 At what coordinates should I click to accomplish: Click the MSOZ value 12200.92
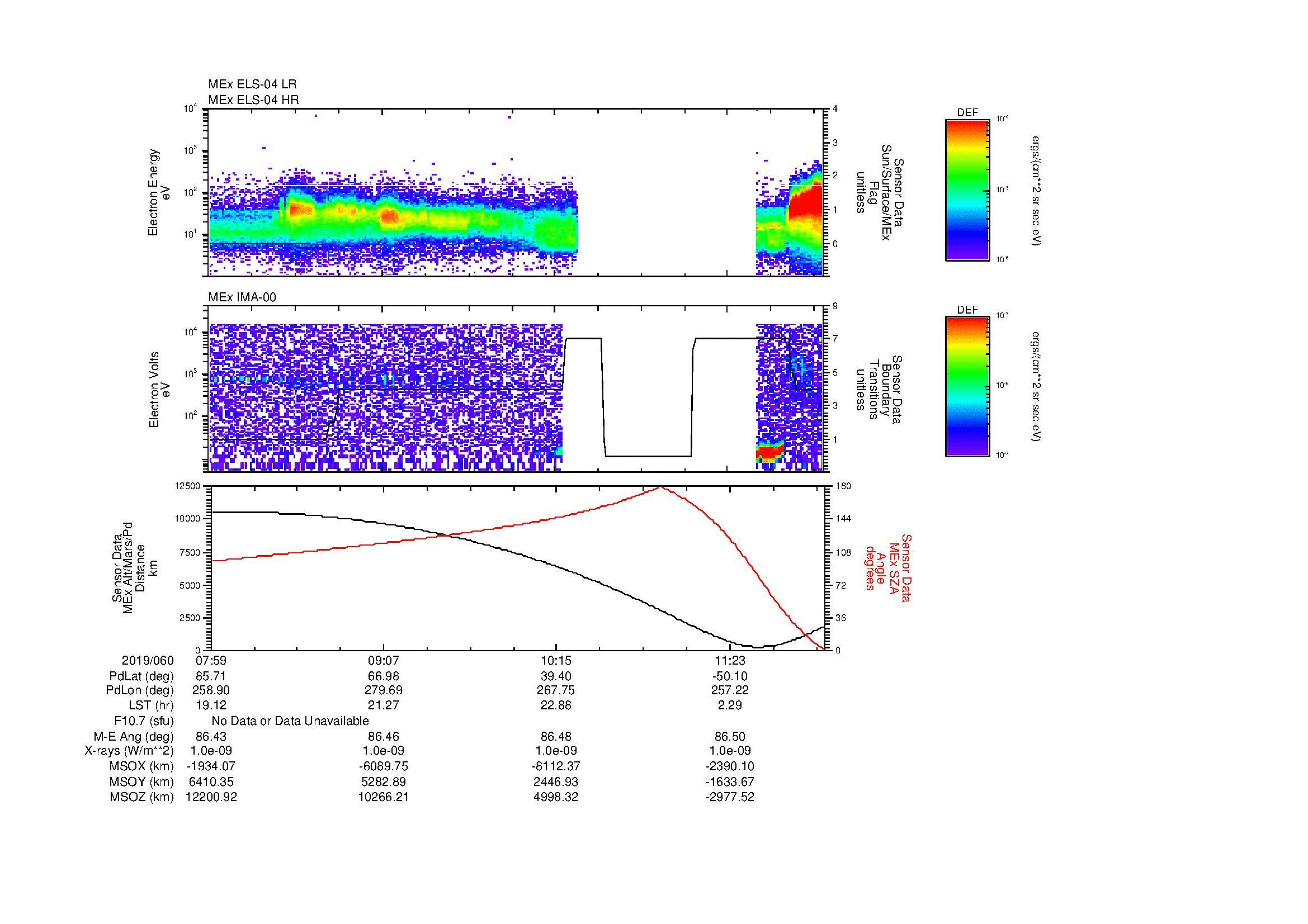click(211, 797)
